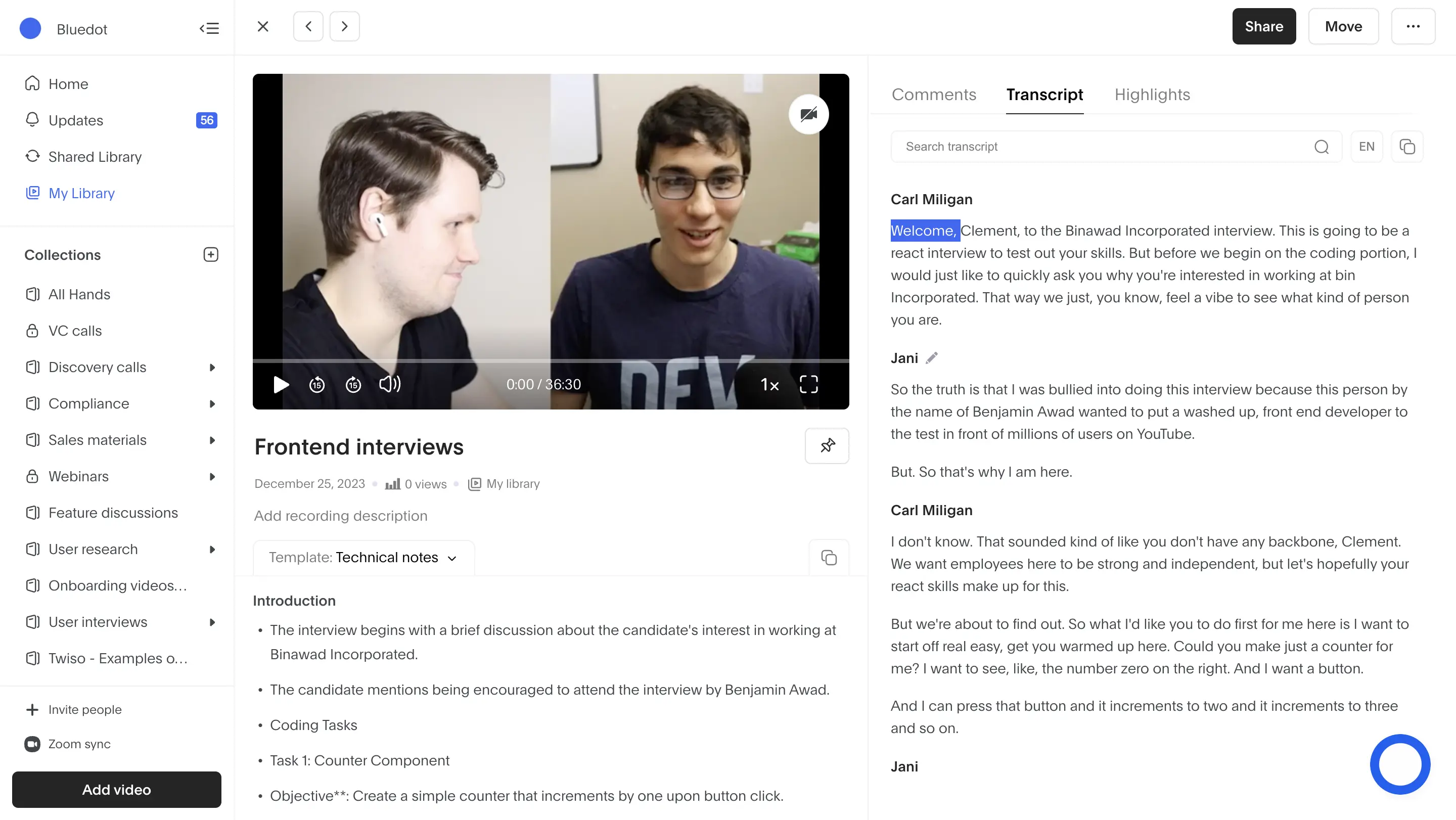
Task: Toggle the EN language selector
Action: click(x=1367, y=147)
